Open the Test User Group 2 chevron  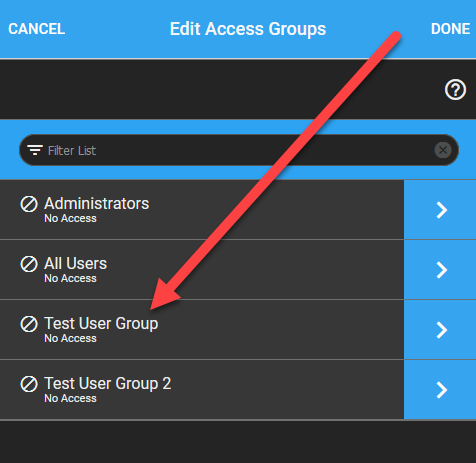click(440, 390)
